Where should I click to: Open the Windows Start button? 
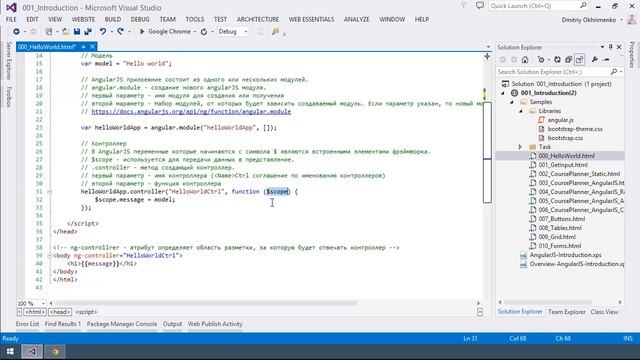coord(10,351)
